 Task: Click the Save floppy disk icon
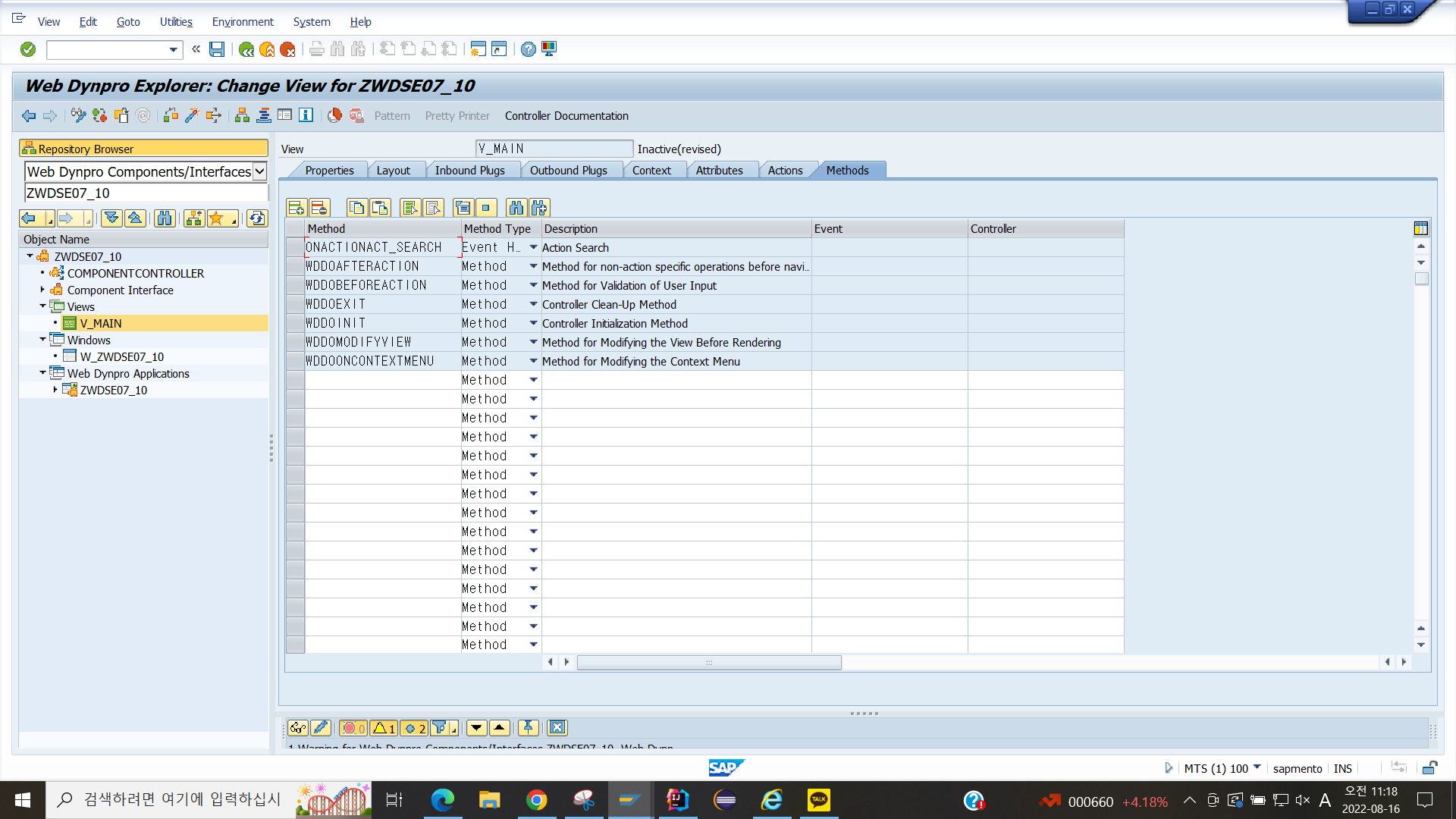[217, 49]
